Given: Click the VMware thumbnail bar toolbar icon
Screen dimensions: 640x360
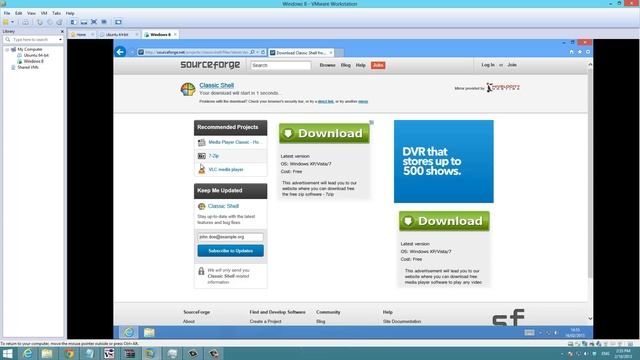Looking at the screenshot, I should [84, 22].
